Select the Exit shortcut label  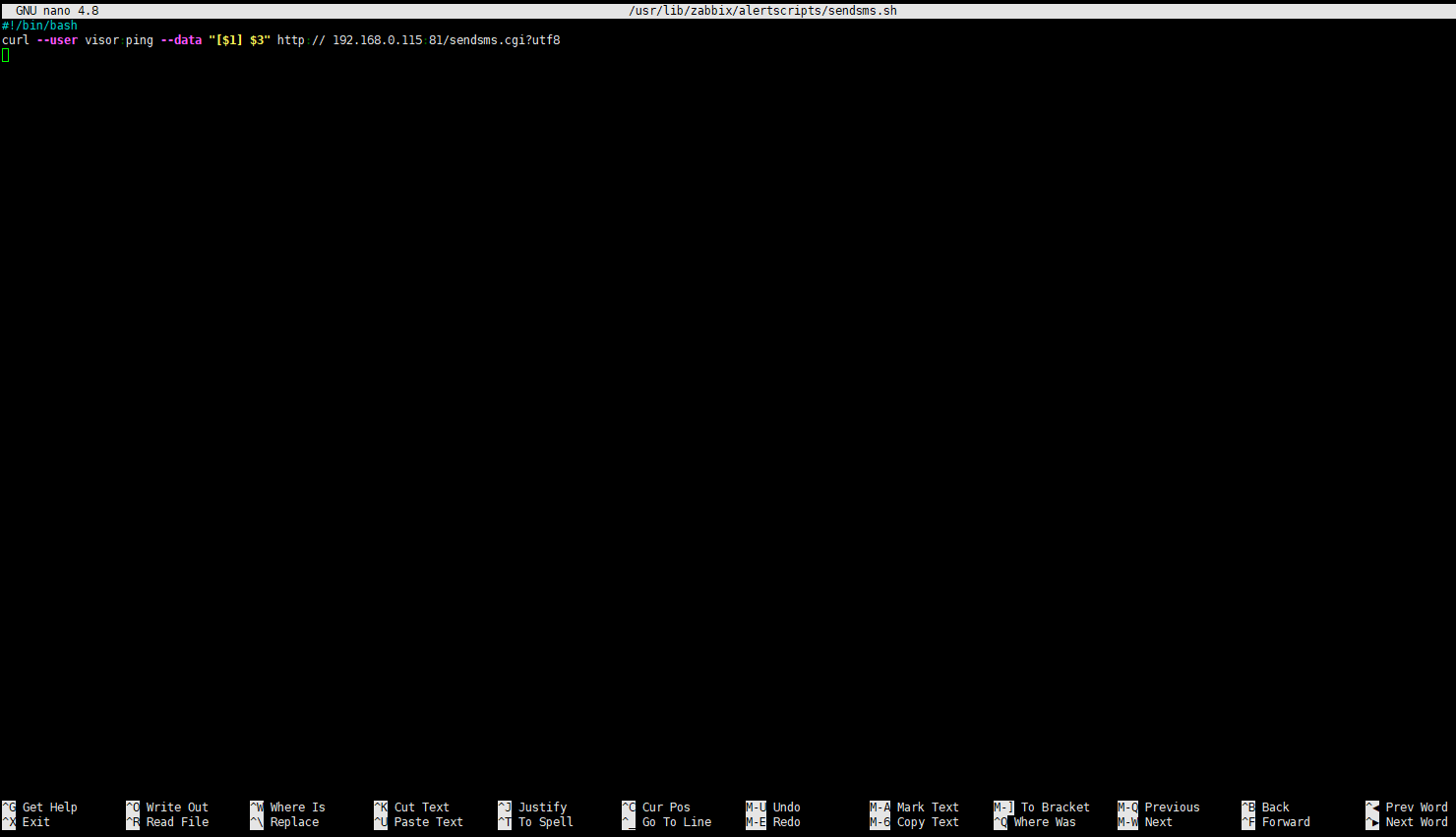point(35,822)
